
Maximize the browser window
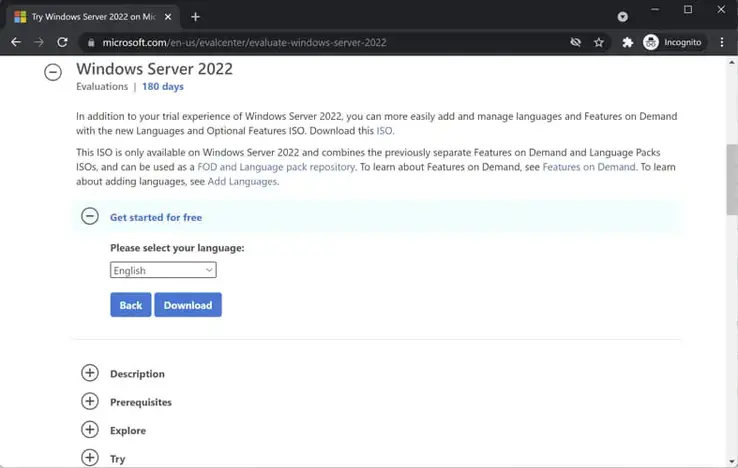click(688, 9)
